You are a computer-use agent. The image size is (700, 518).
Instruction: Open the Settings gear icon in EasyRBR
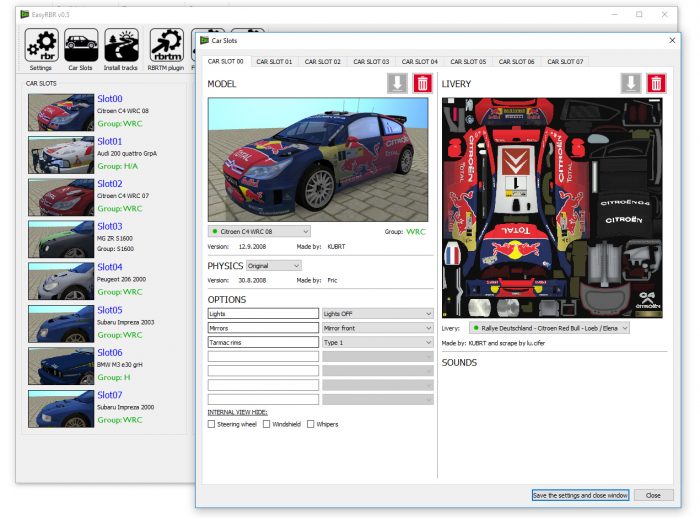(42, 45)
